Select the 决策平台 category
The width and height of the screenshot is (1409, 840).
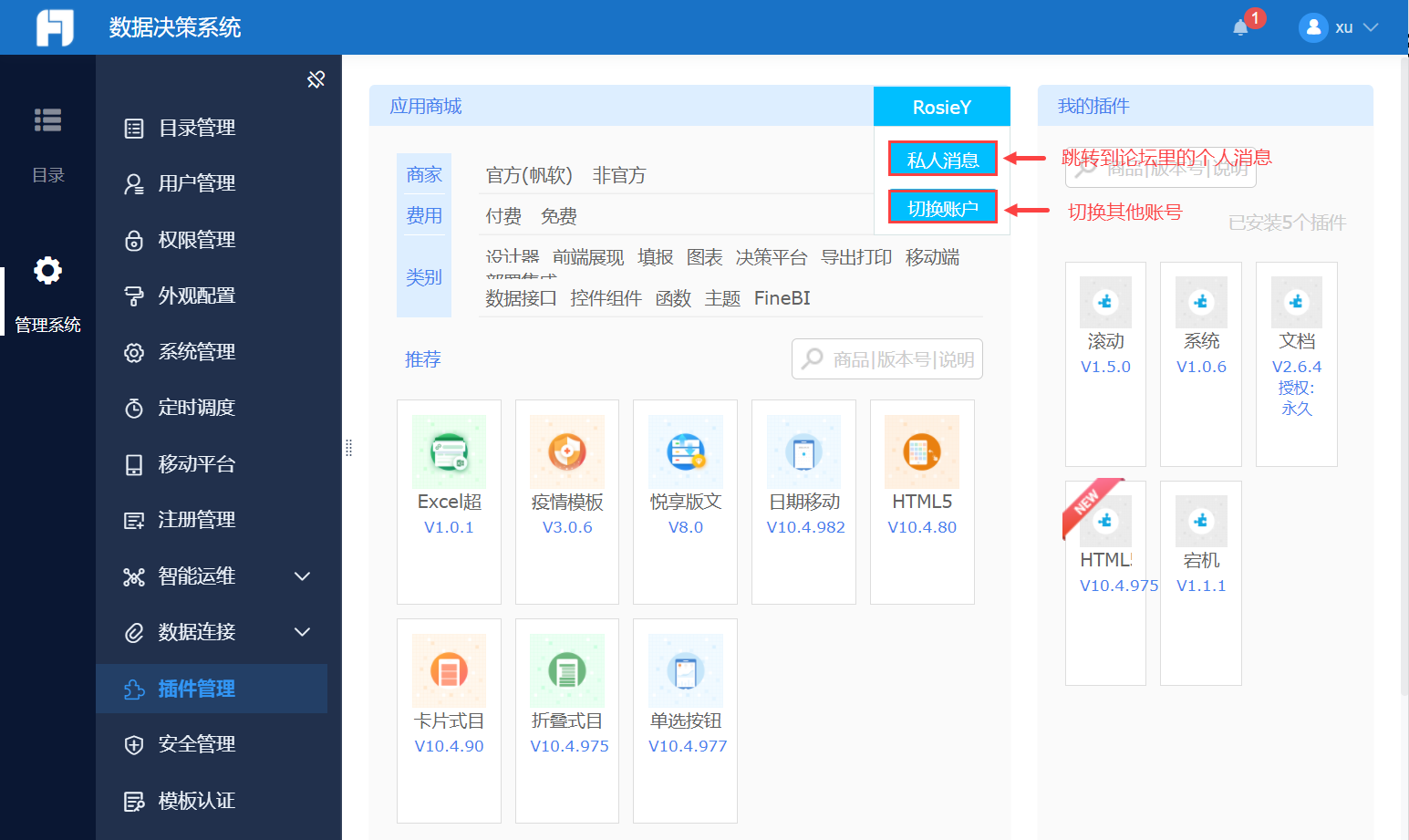tap(772, 257)
